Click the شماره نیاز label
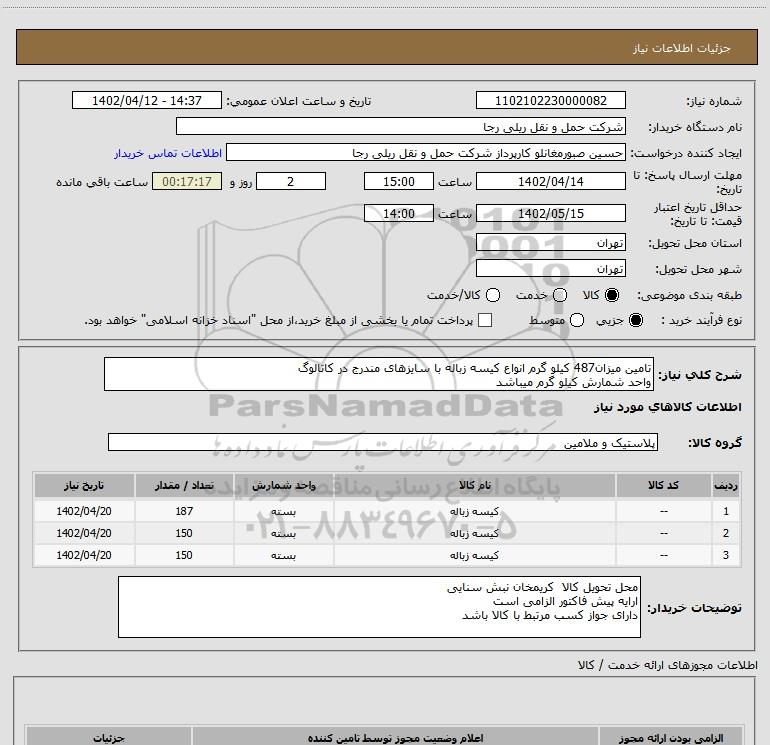This screenshot has height=745, width=770. click(714, 101)
